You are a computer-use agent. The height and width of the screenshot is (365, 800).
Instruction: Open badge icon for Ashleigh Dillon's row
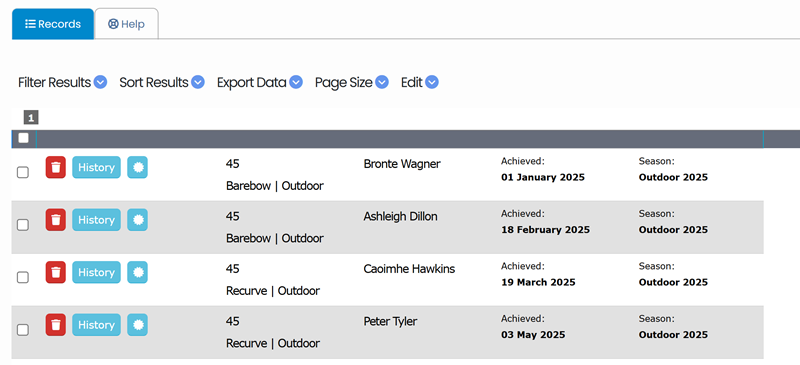point(137,220)
